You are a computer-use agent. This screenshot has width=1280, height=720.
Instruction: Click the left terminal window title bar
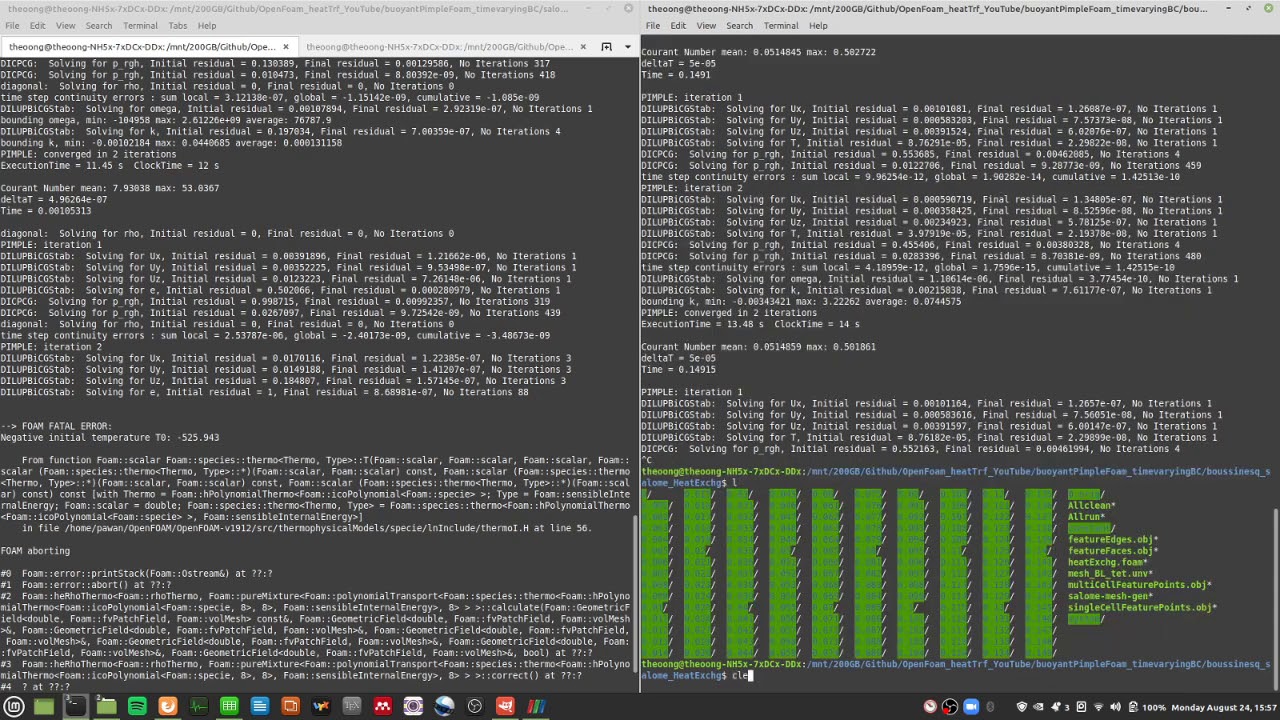[x=318, y=9]
